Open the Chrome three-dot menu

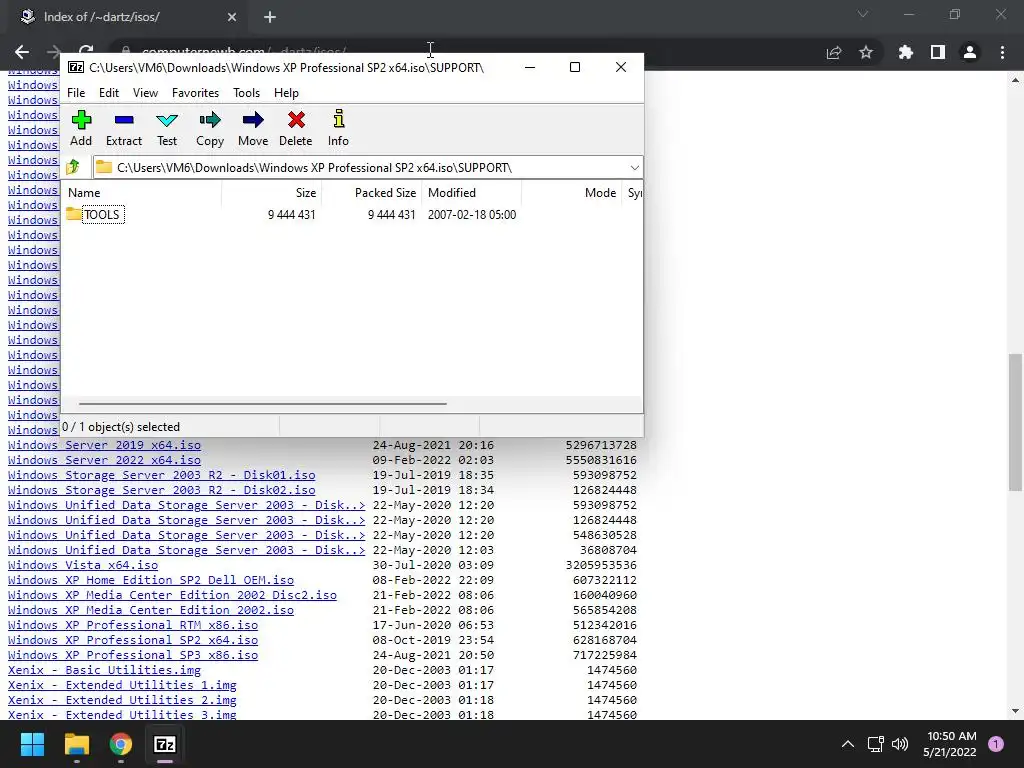(x=1002, y=52)
